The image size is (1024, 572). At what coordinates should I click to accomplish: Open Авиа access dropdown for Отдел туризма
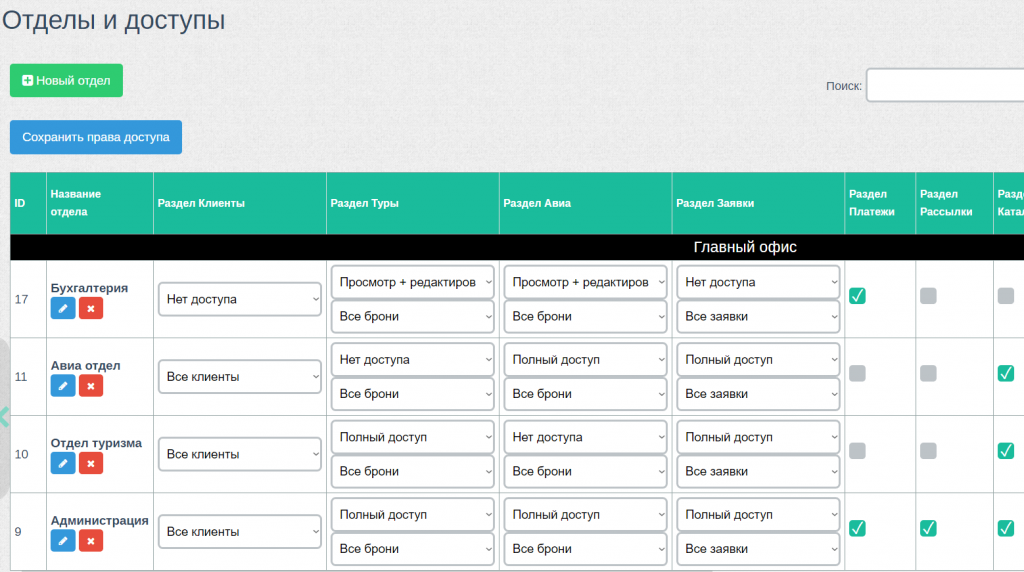(x=585, y=437)
